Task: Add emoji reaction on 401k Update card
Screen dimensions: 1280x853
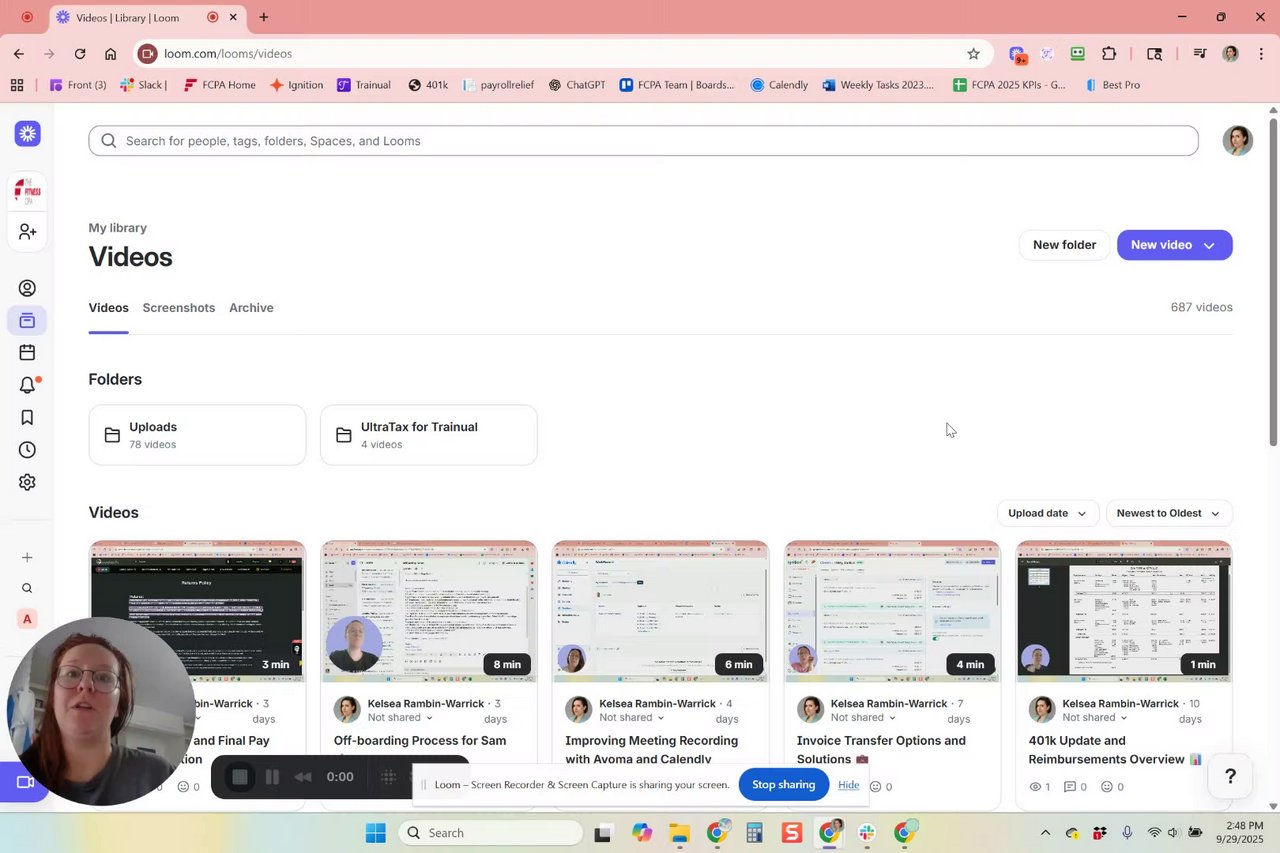Action: click(1107, 787)
